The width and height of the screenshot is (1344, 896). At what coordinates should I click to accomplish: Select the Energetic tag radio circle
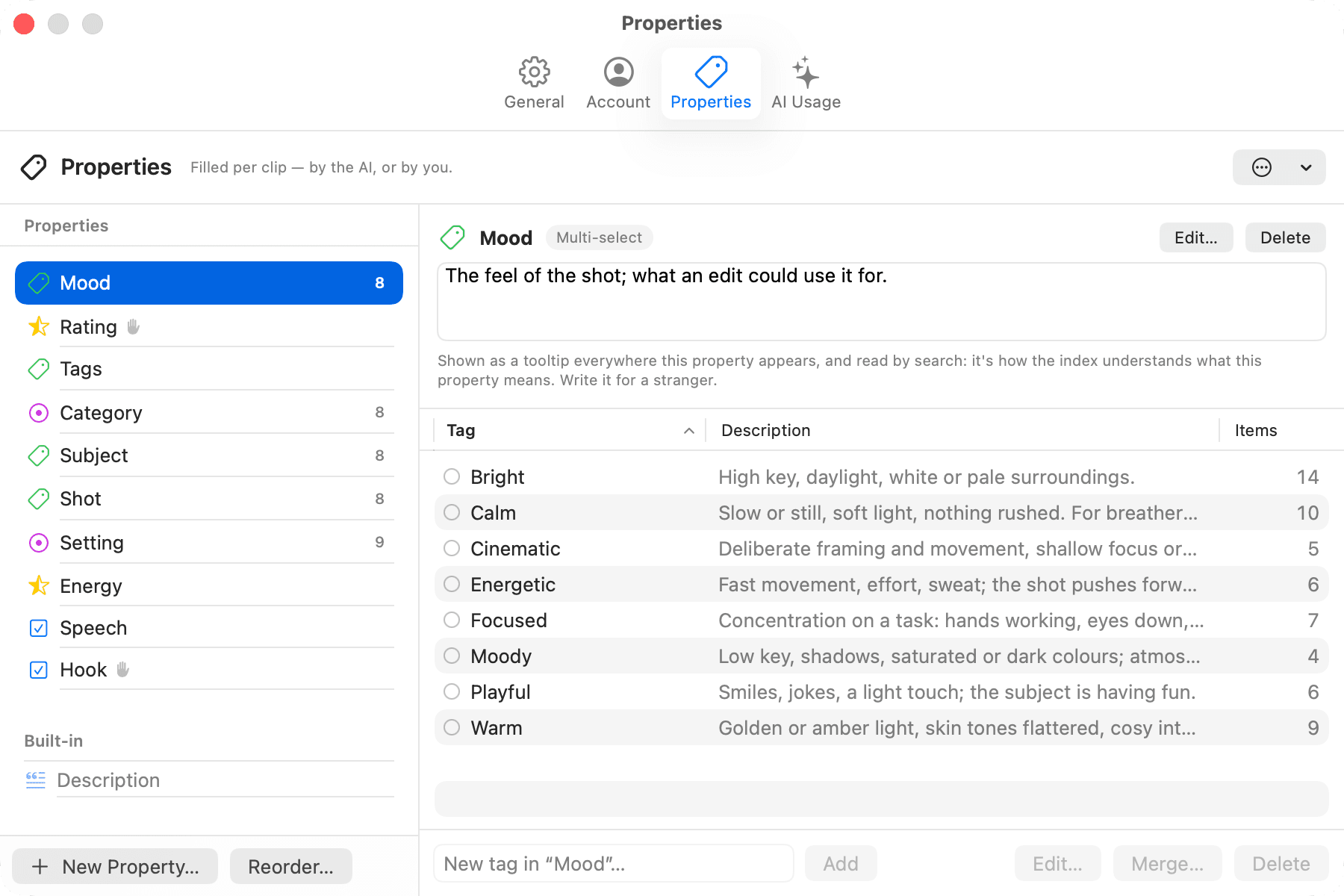coord(452,584)
